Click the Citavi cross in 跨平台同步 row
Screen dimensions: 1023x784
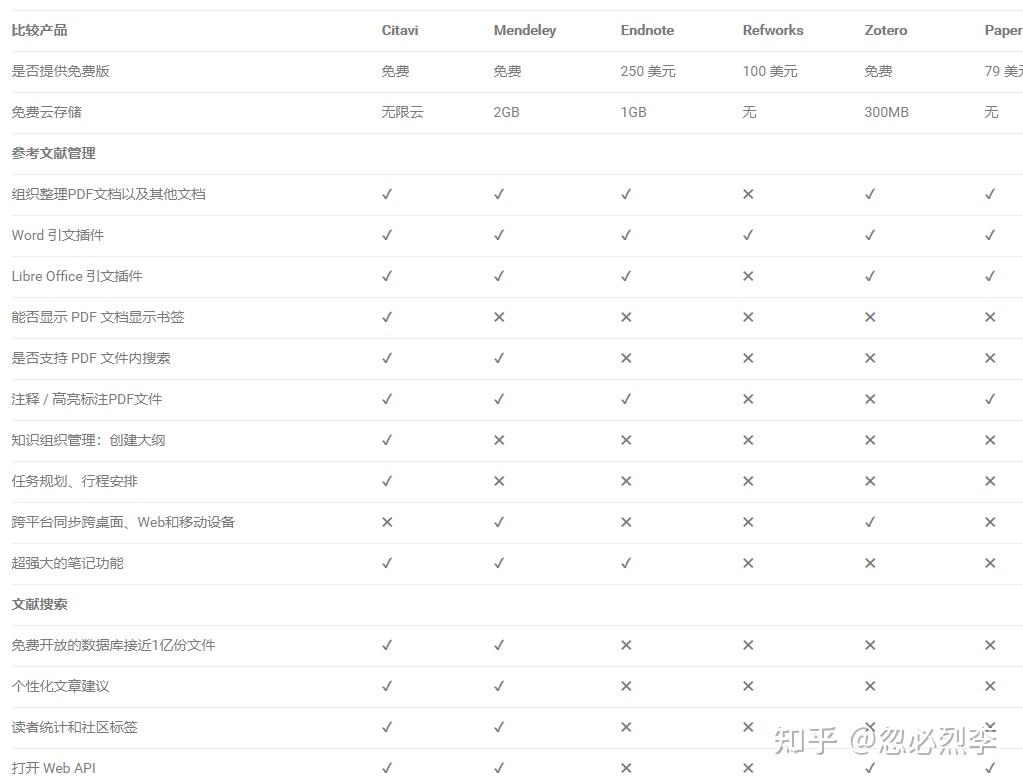[387, 522]
